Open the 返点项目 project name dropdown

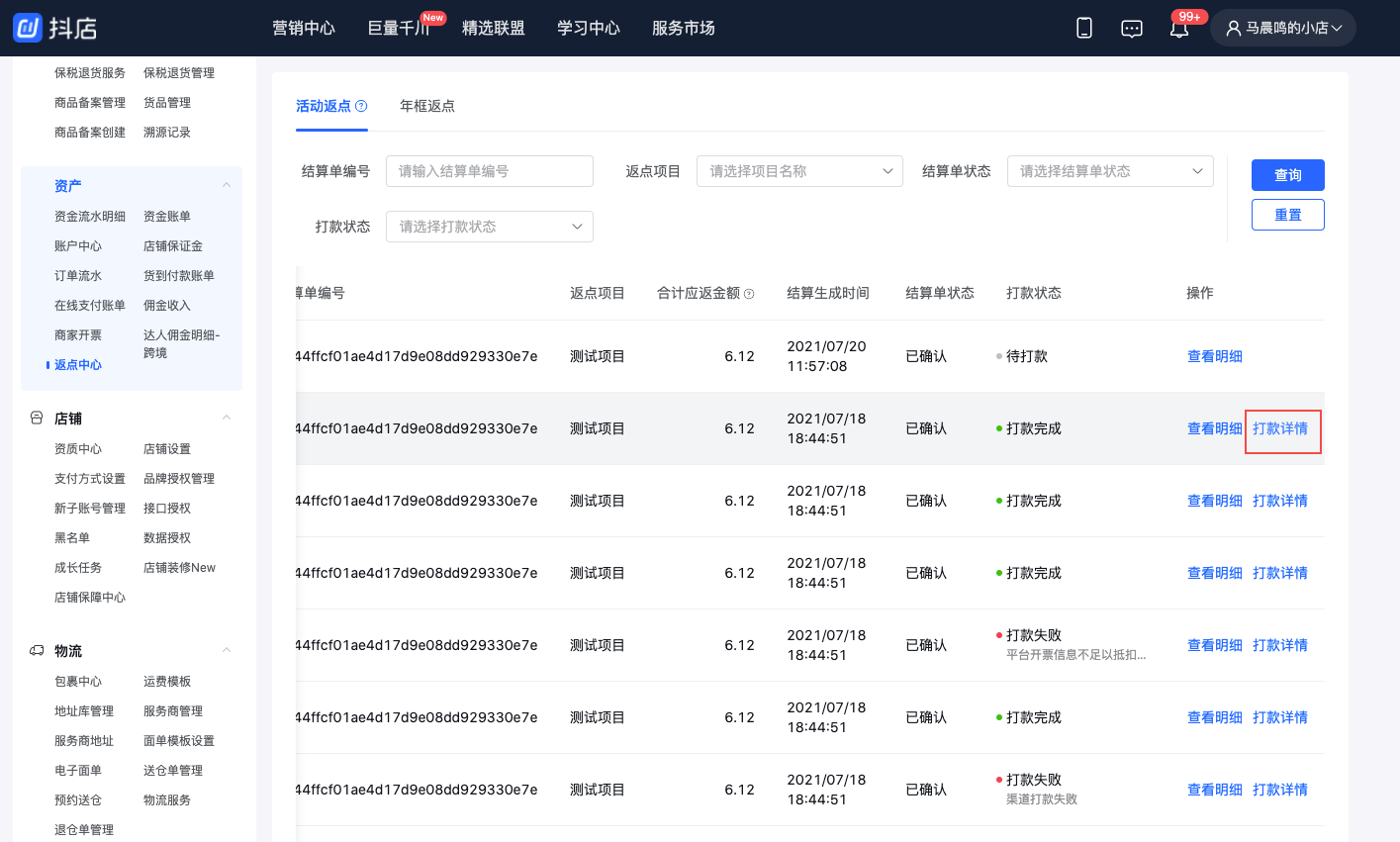click(x=799, y=171)
